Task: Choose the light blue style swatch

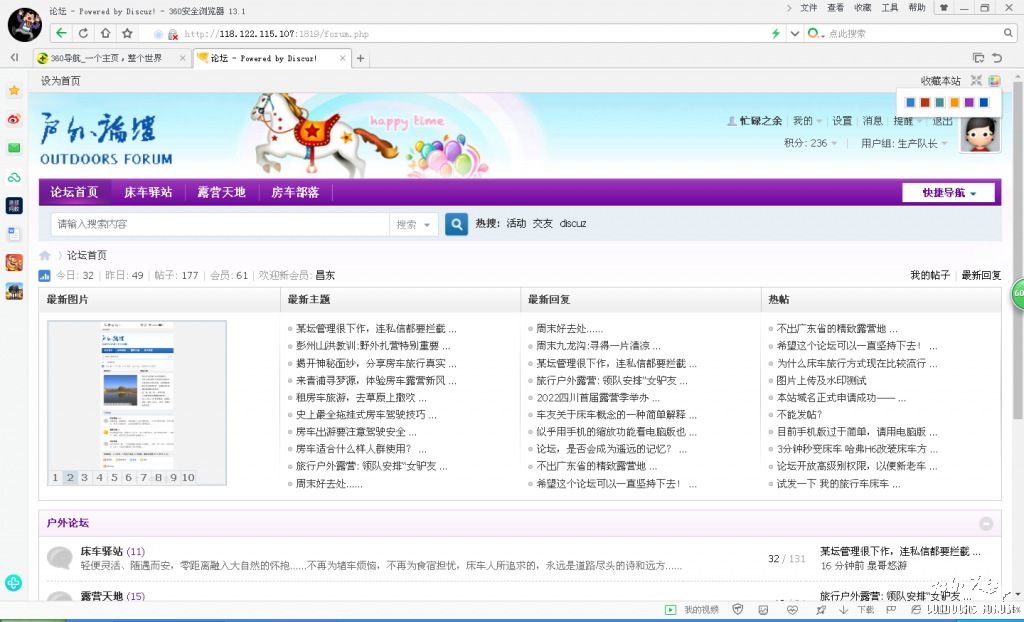Action: (x=910, y=102)
